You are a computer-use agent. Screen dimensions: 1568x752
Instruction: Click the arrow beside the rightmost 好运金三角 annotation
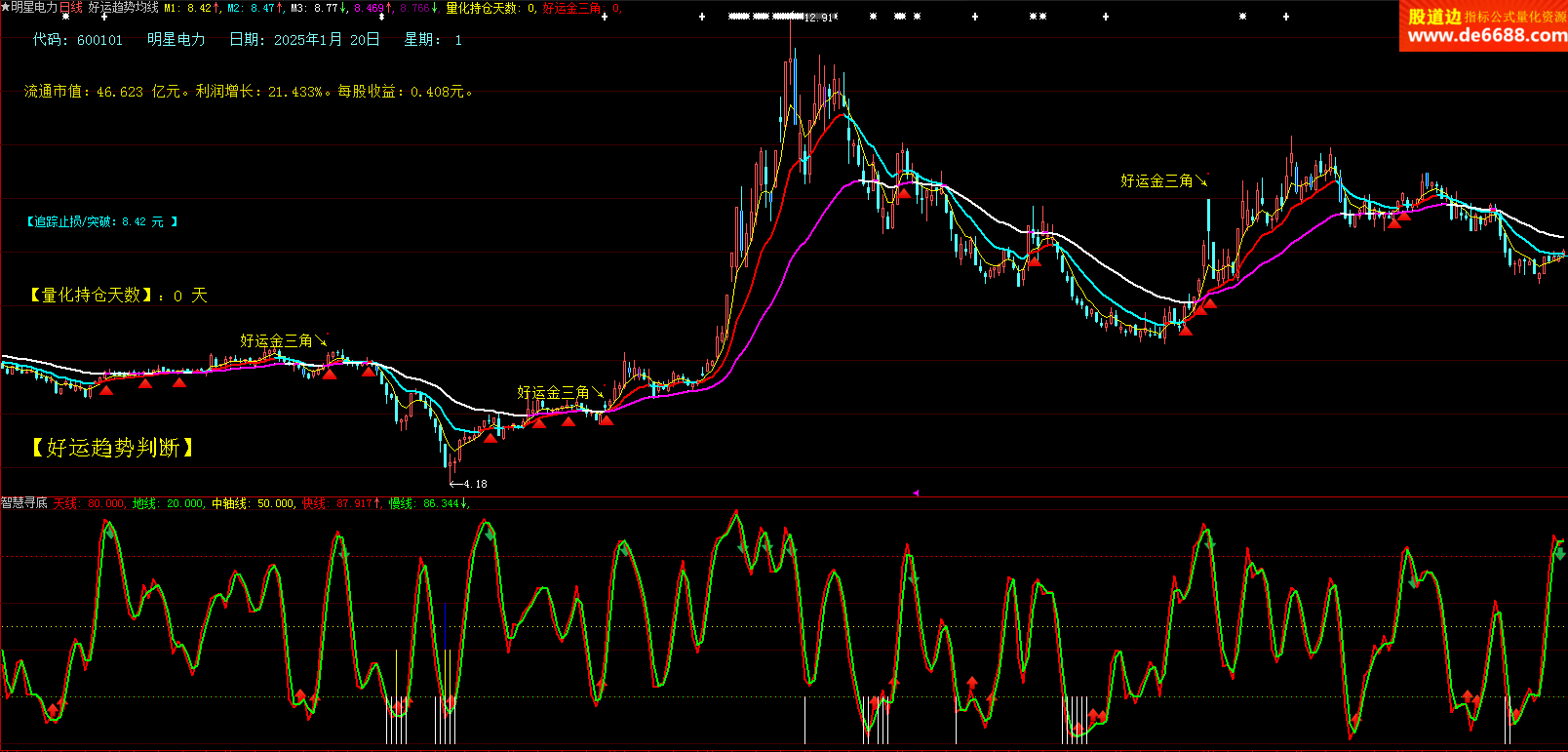pyautogui.click(x=1202, y=180)
